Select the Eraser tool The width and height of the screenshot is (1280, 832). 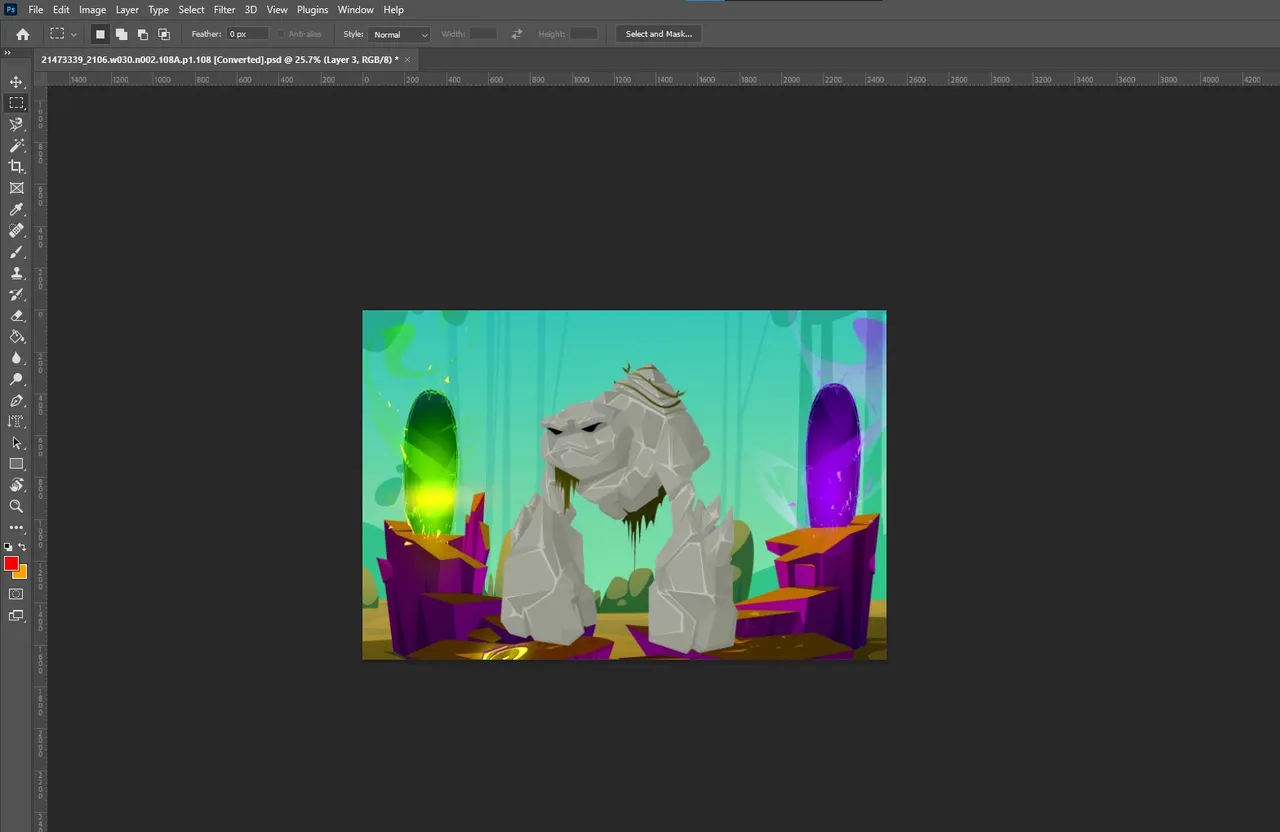16,315
